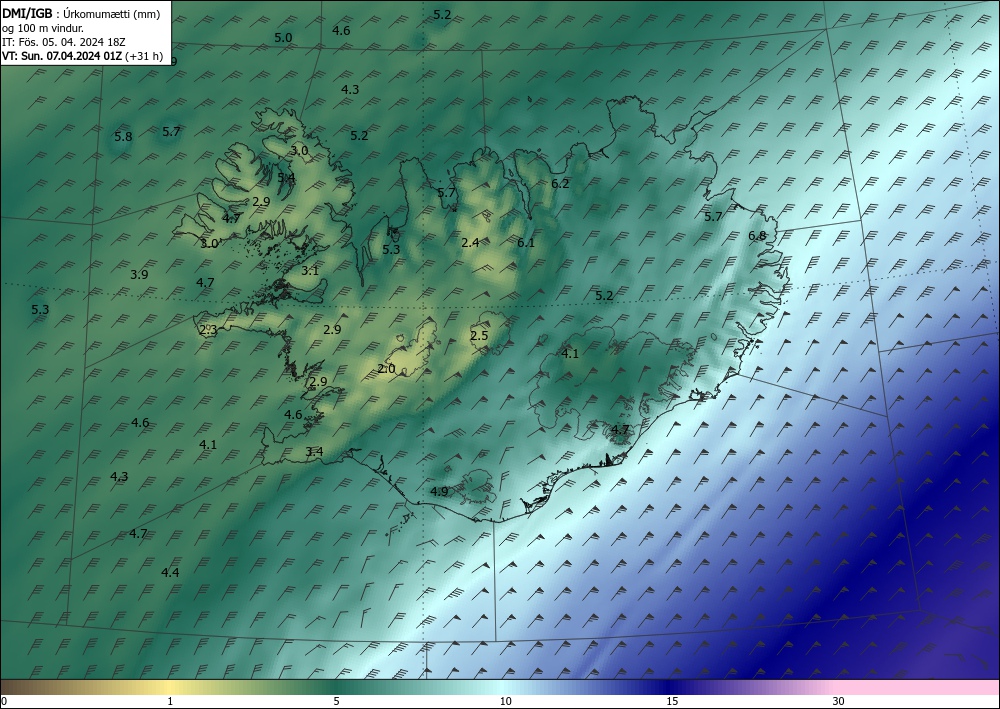Click the 1 tick label on the color scale
Viewport: 1000px width, 709px height.
[170, 701]
